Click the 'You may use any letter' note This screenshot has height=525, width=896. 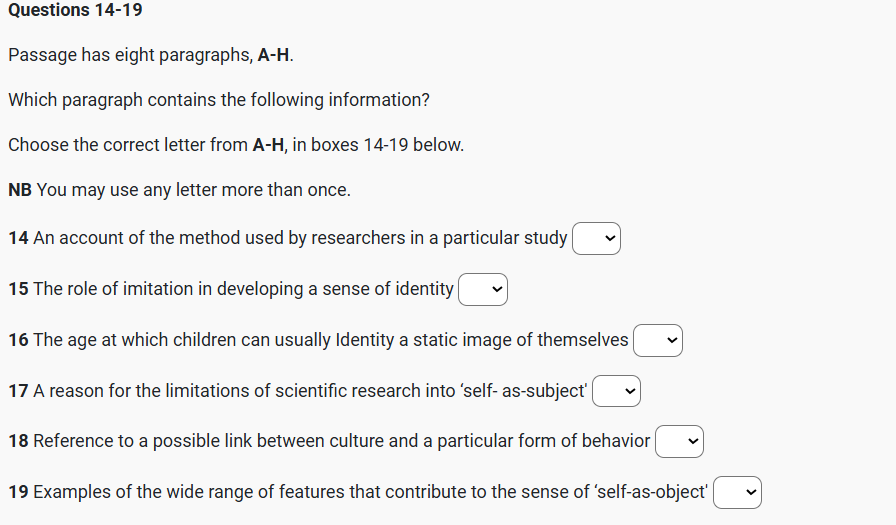193,190
